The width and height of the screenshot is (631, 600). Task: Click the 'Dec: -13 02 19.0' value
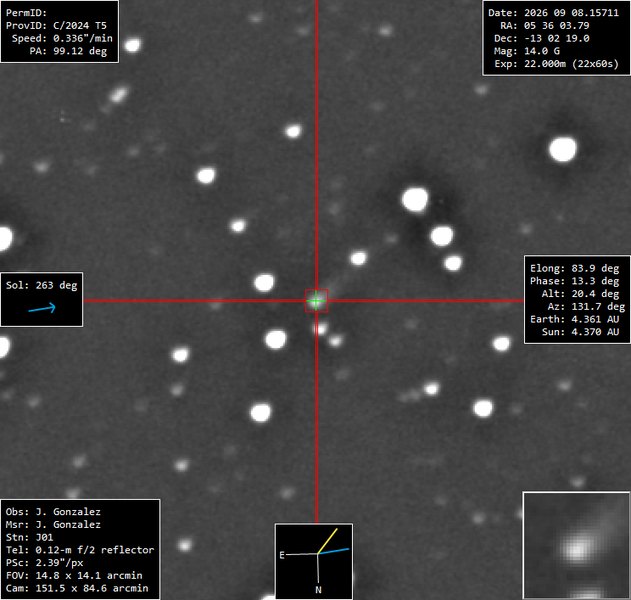click(542, 39)
